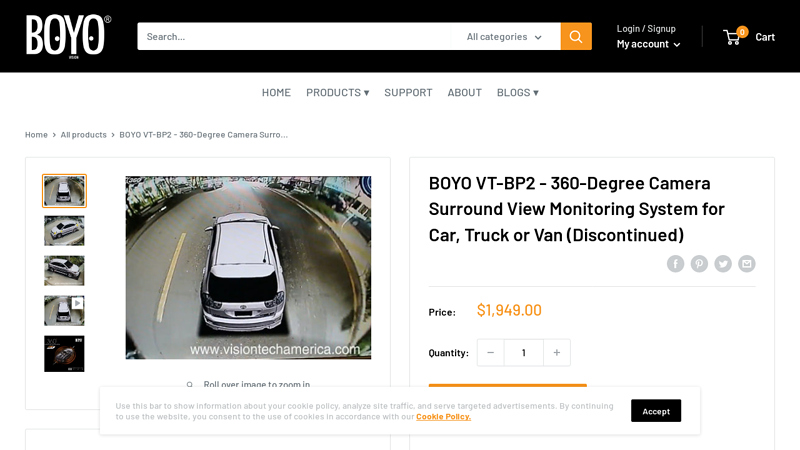
Task: Click the orange search magnifier button
Action: pos(575,37)
